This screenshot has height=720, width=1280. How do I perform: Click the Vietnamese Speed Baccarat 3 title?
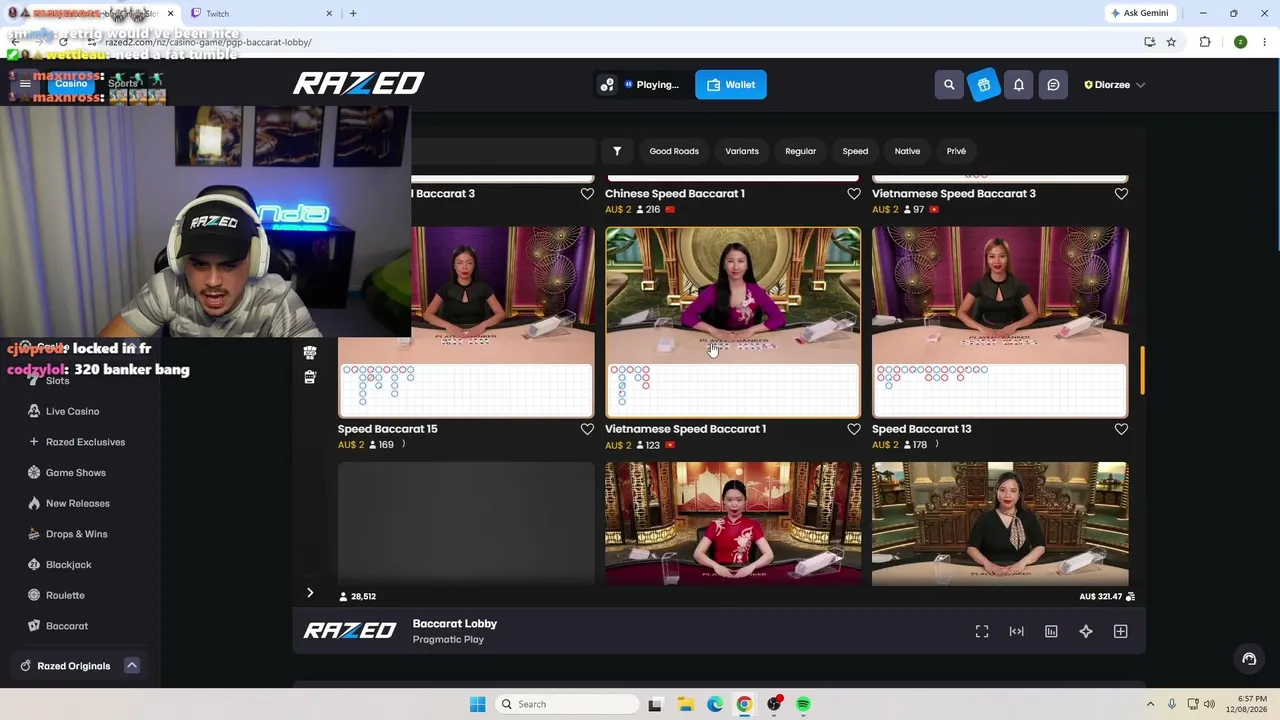tap(954, 194)
